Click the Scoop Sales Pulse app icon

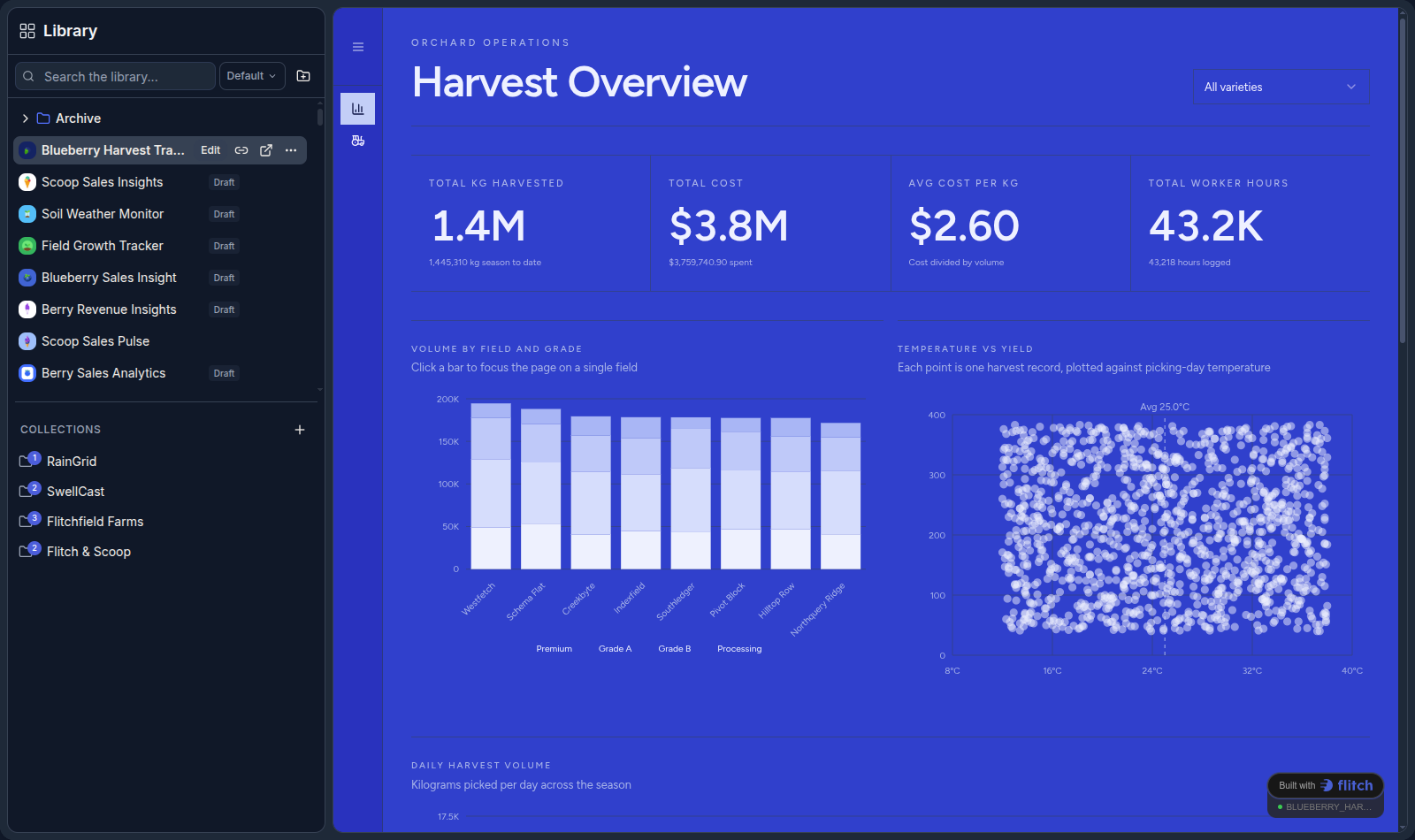27,341
